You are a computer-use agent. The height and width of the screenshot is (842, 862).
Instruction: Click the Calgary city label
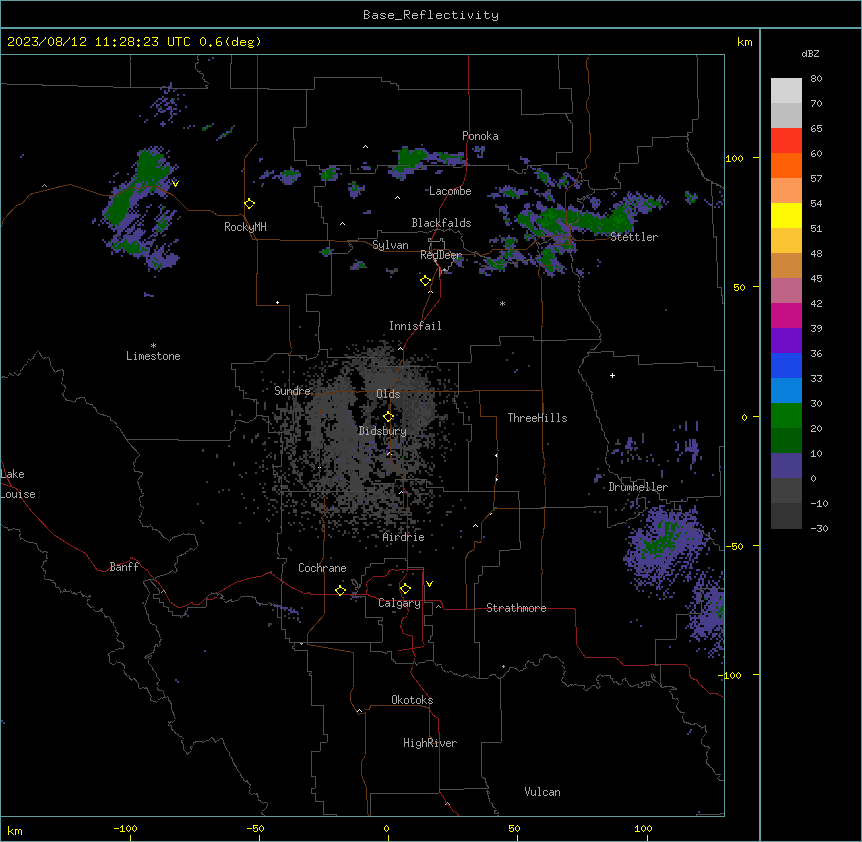399,603
